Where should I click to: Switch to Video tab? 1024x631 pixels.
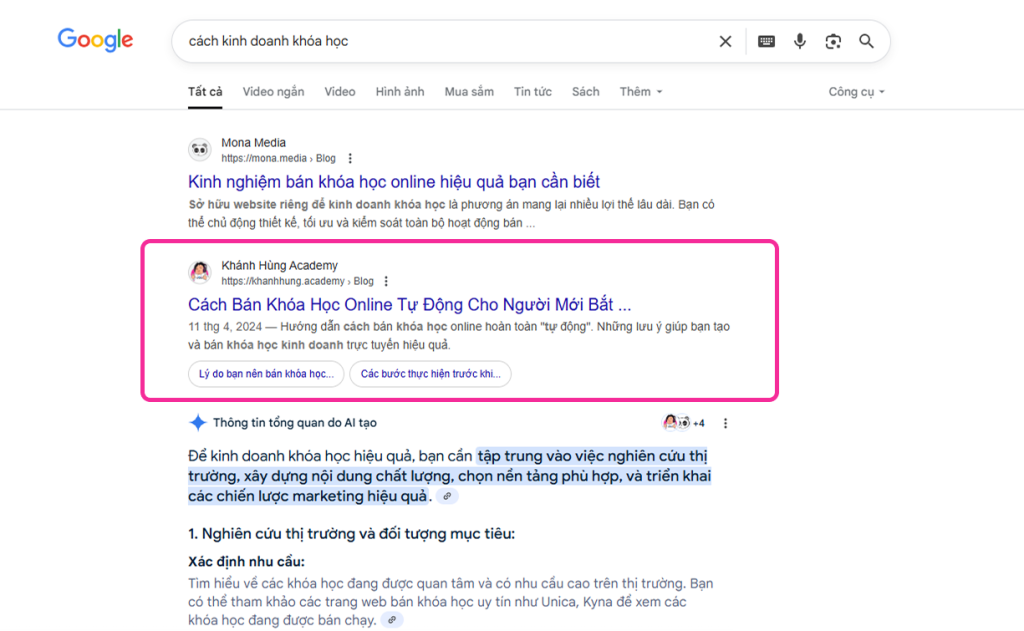pos(340,91)
